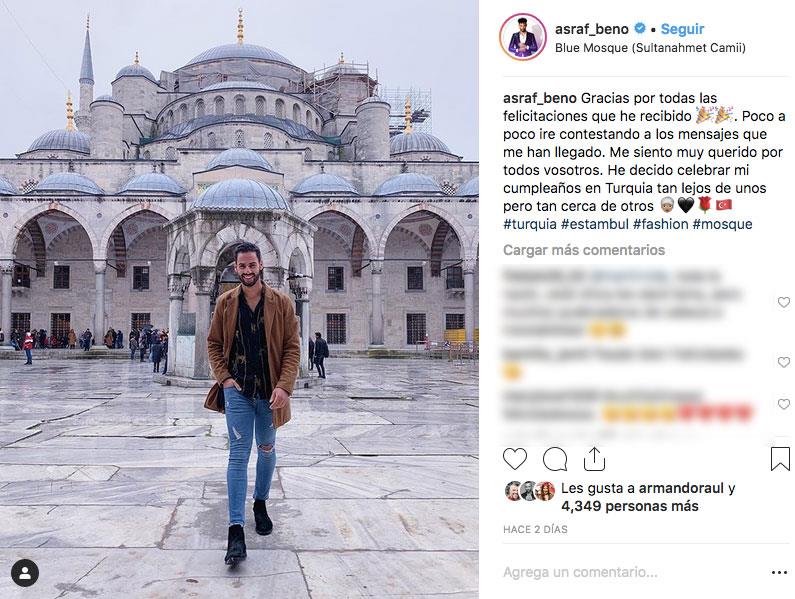
Task: Open the #mosque hashtag
Action: pyautogui.click(x=722, y=224)
